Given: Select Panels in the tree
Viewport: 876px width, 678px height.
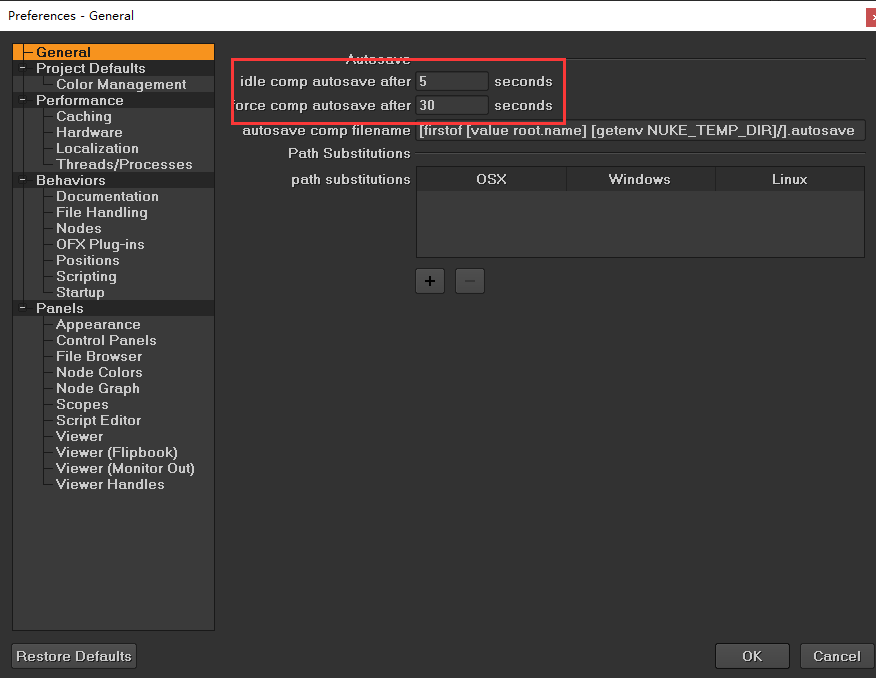Looking at the screenshot, I should [x=59, y=308].
